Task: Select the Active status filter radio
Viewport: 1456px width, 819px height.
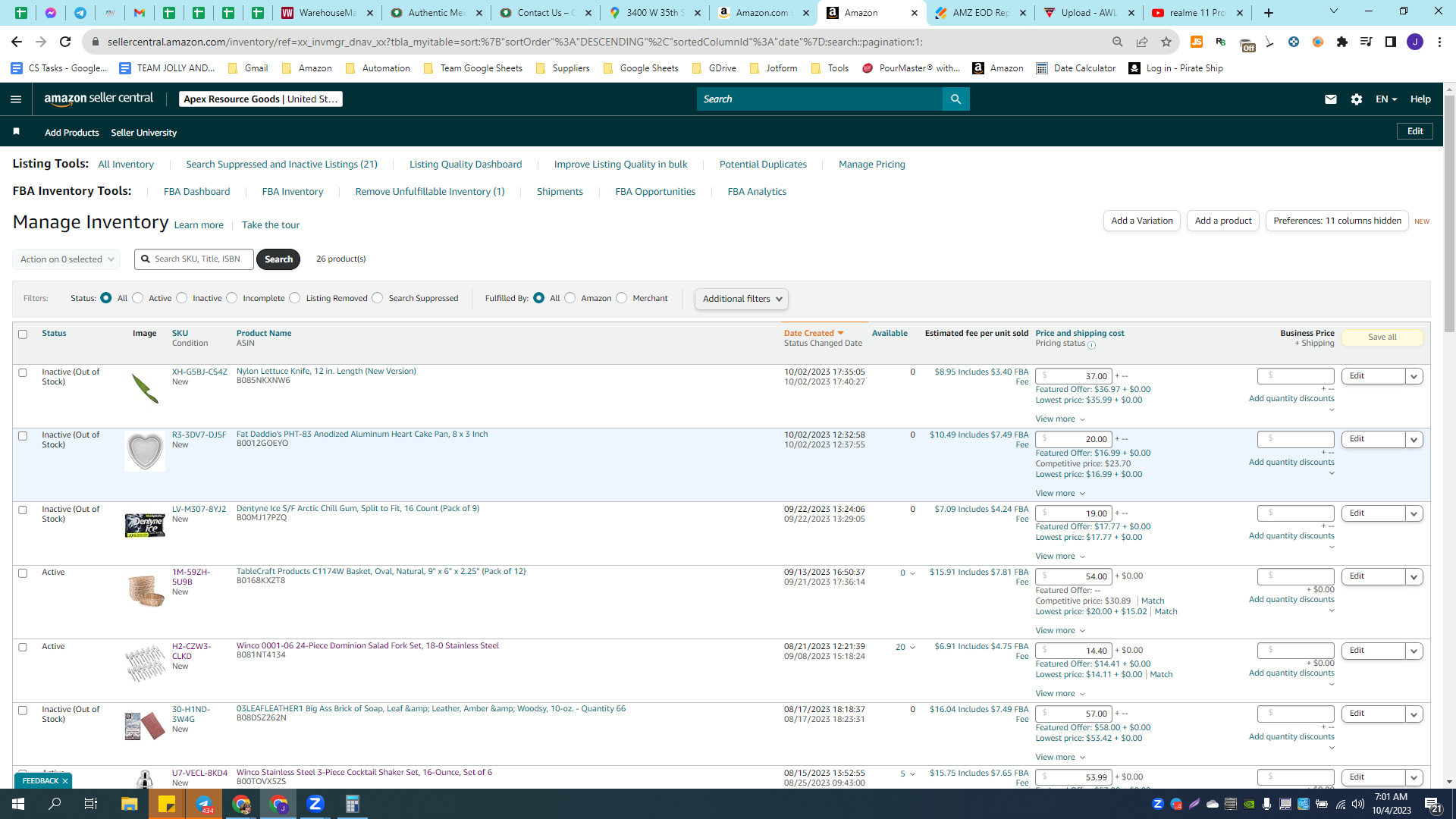Action: point(137,298)
